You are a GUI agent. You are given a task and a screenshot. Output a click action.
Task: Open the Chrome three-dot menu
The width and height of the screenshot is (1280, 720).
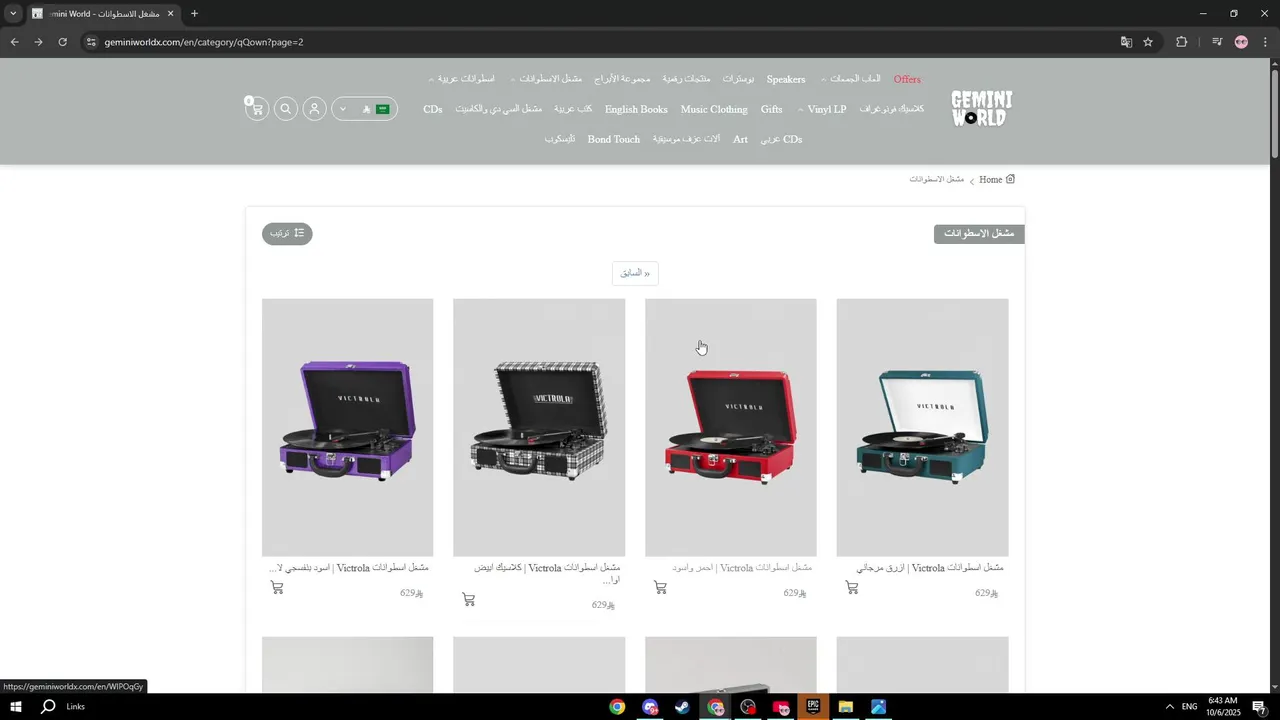click(1265, 42)
